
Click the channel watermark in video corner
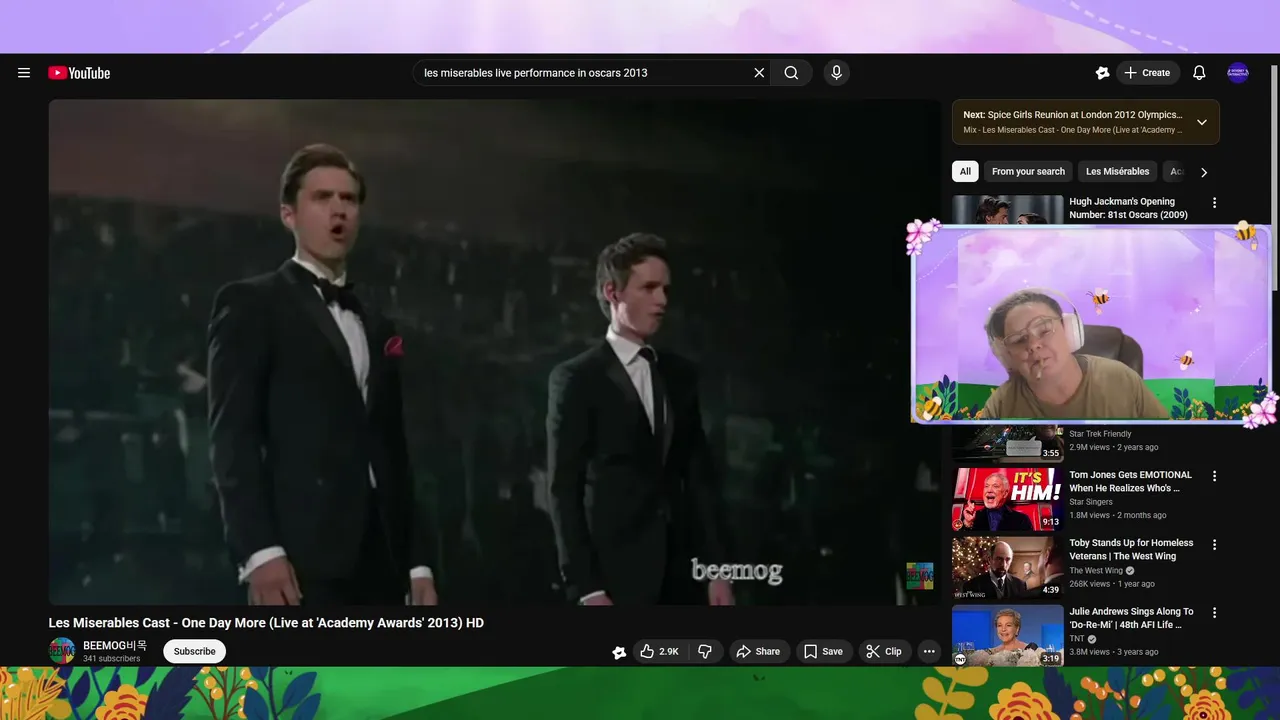[920, 576]
